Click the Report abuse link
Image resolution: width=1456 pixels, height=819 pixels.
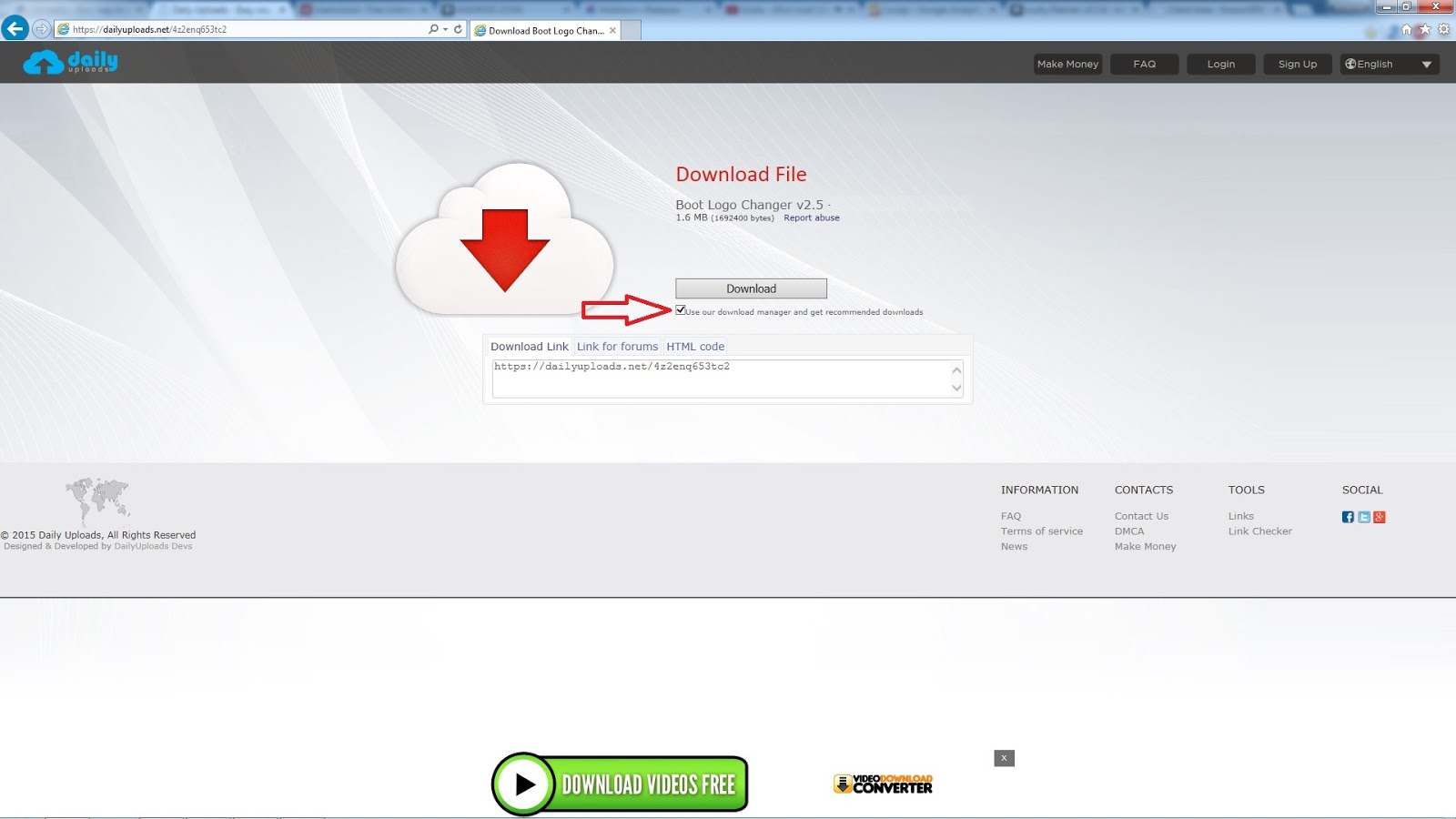tap(812, 217)
